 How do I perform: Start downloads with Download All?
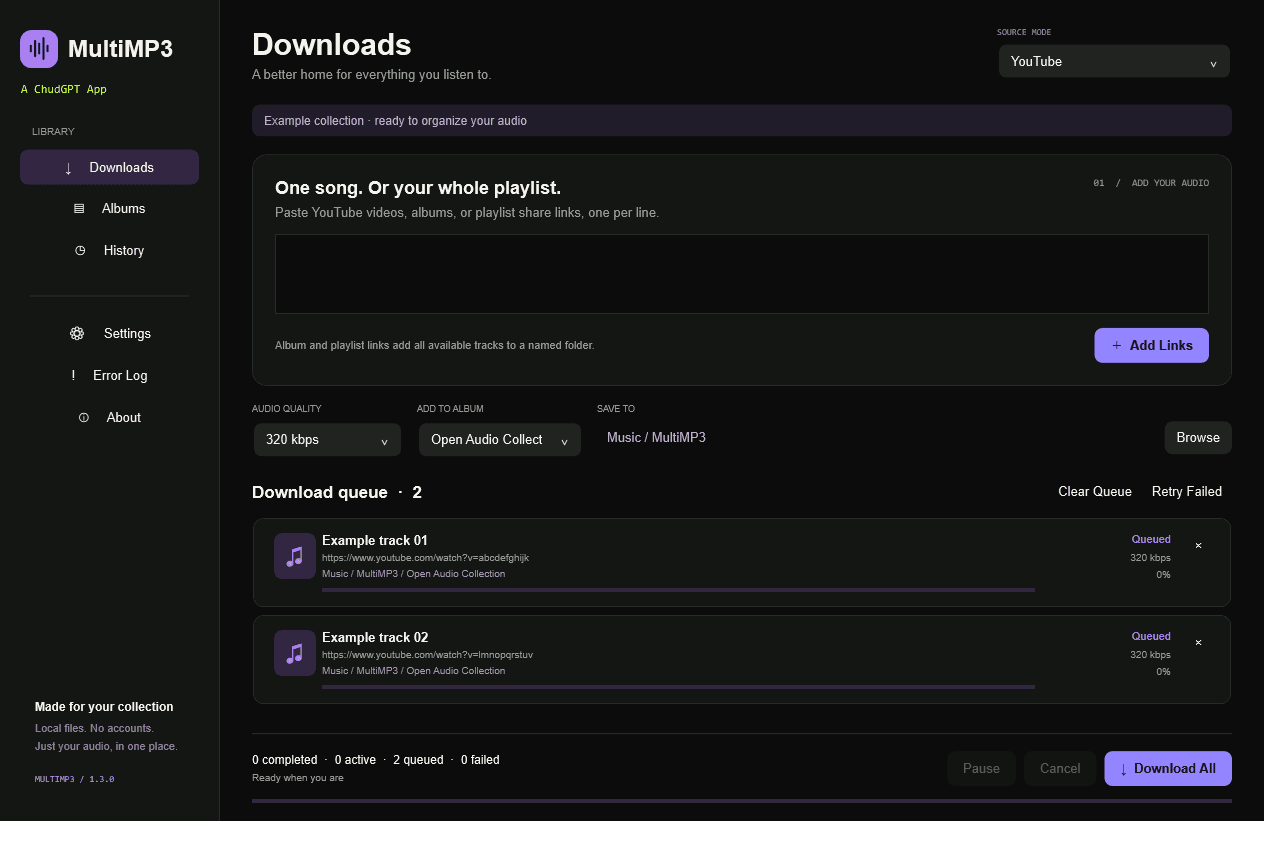(x=1168, y=769)
